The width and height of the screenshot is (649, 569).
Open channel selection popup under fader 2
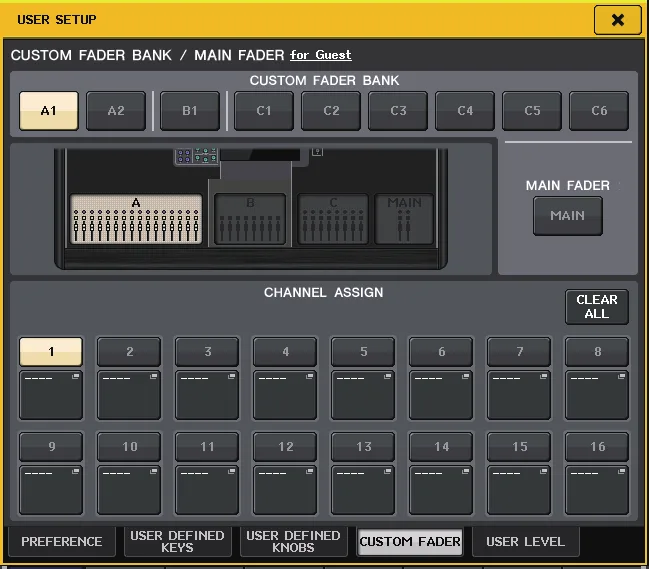[x=129, y=395]
